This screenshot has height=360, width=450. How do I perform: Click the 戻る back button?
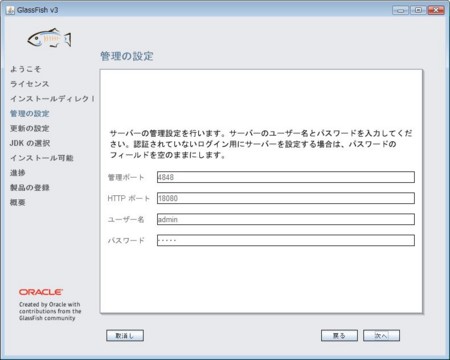click(339, 335)
